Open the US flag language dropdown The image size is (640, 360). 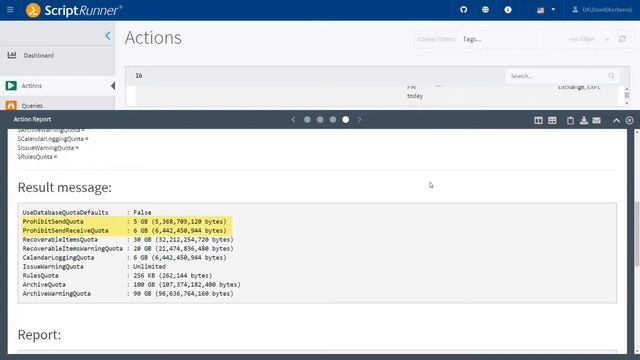tap(546, 10)
